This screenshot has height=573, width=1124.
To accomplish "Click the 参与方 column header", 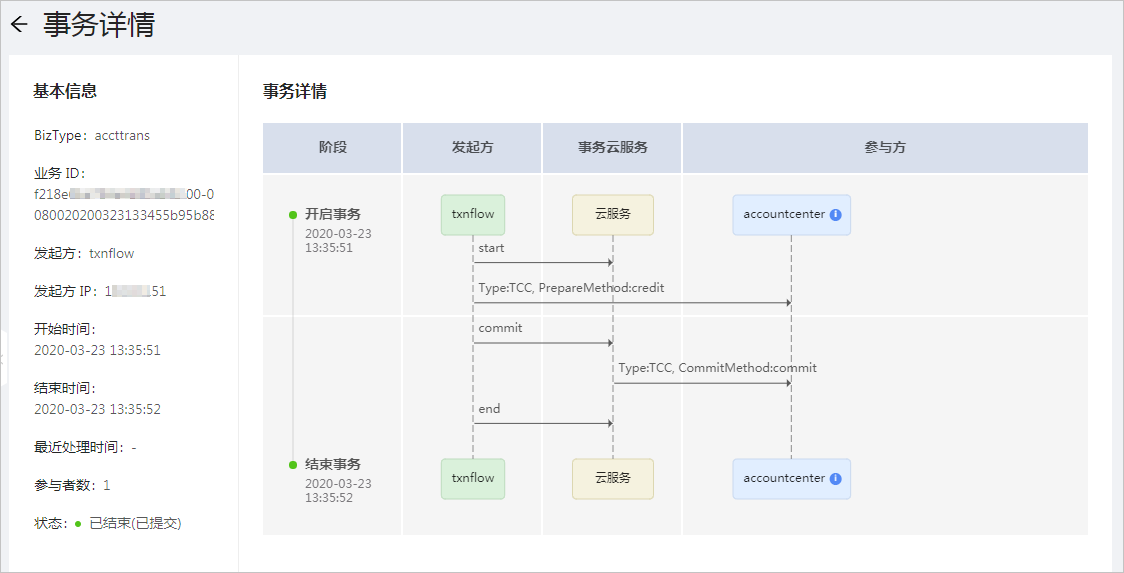I will pos(885,148).
